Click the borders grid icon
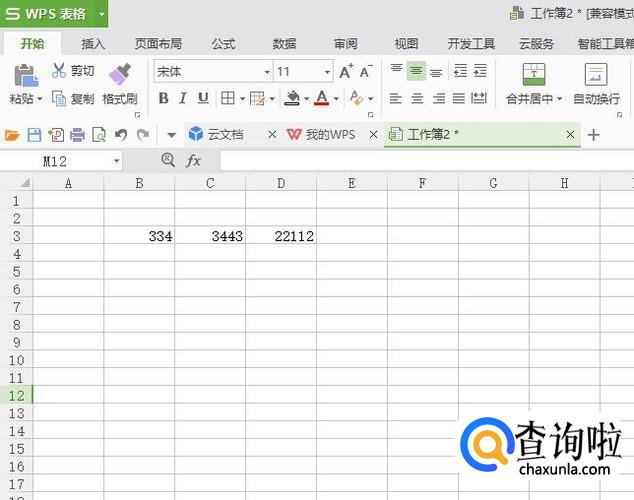The width and height of the screenshot is (634, 500). (228, 98)
